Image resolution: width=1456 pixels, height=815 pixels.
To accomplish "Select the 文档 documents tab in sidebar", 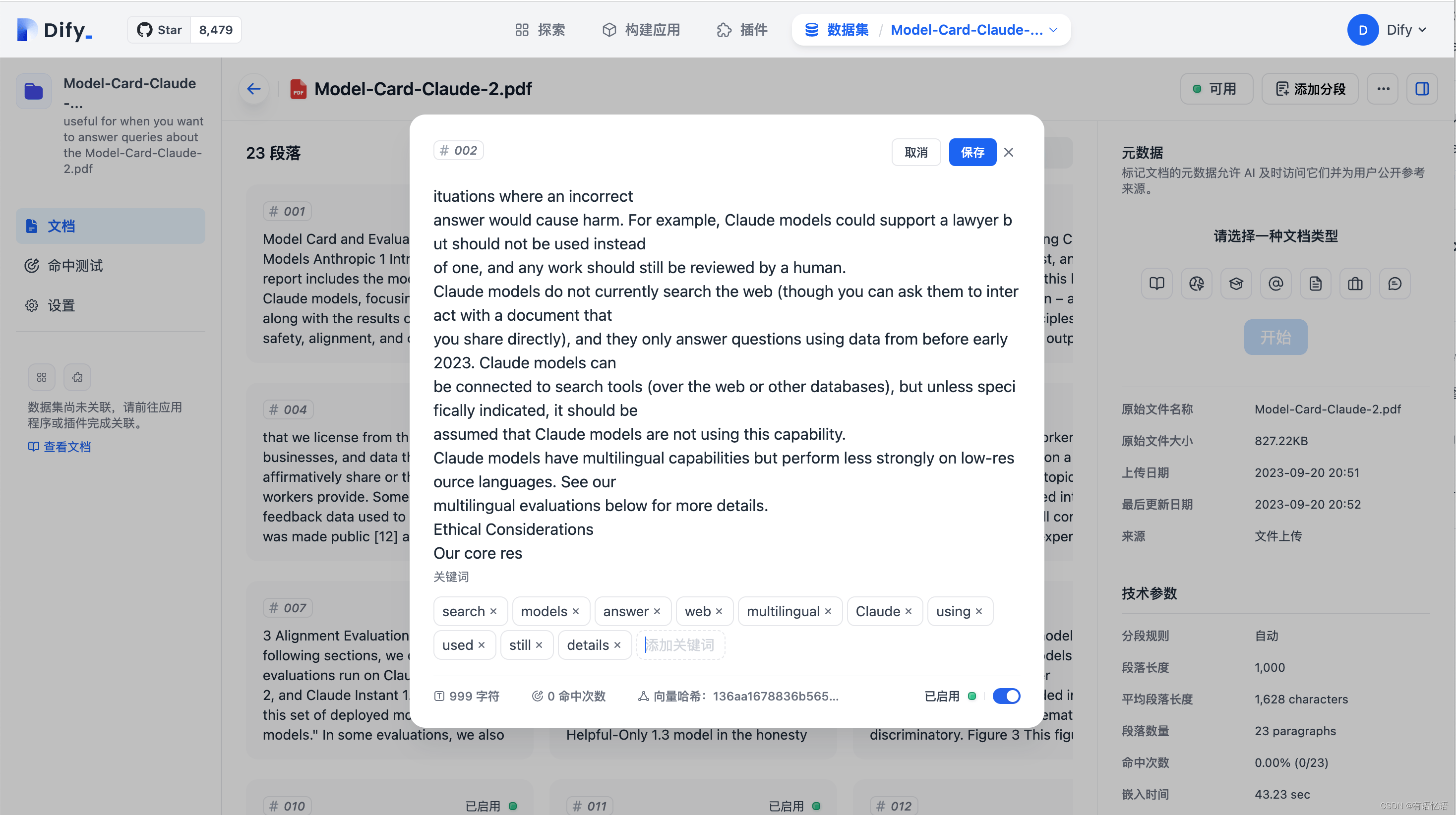I will pyautogui.click(x=109, y=225).
